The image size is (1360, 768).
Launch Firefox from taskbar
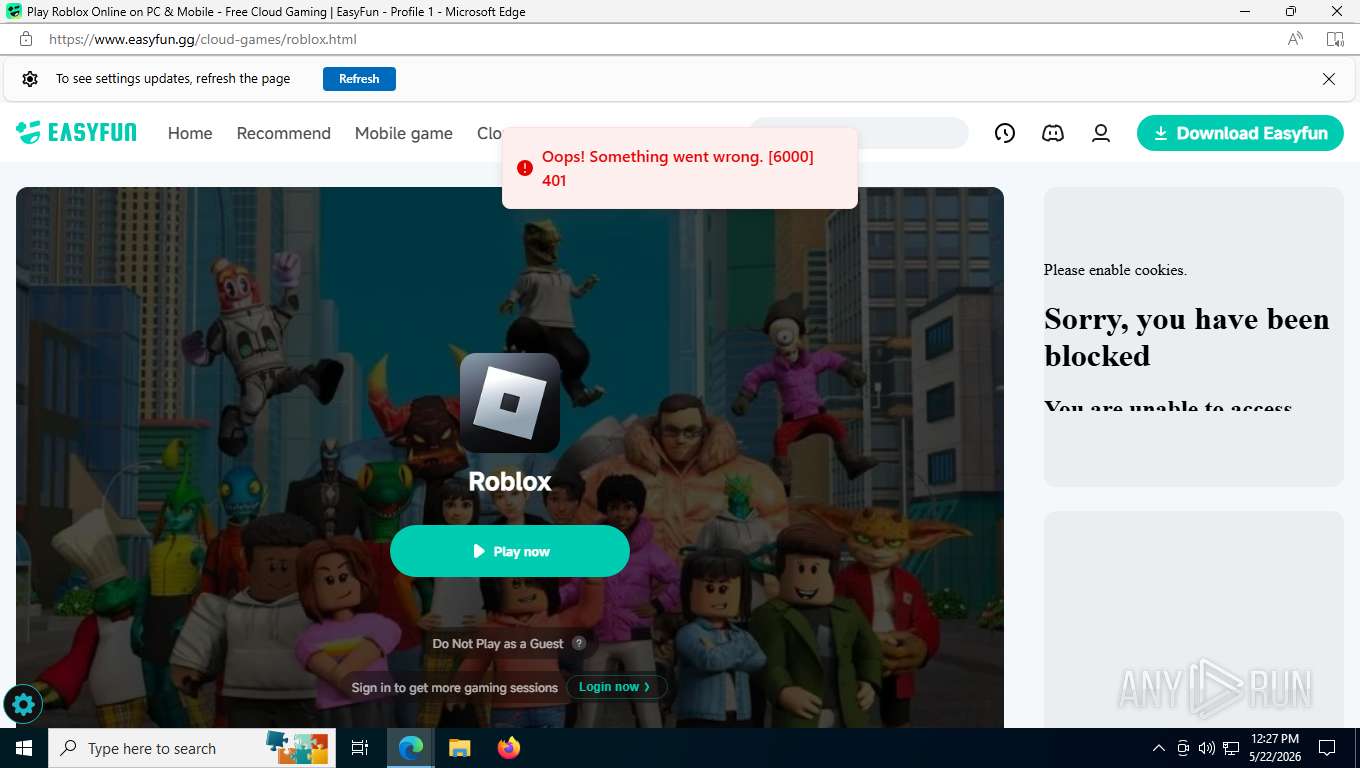tap(509, 748)
